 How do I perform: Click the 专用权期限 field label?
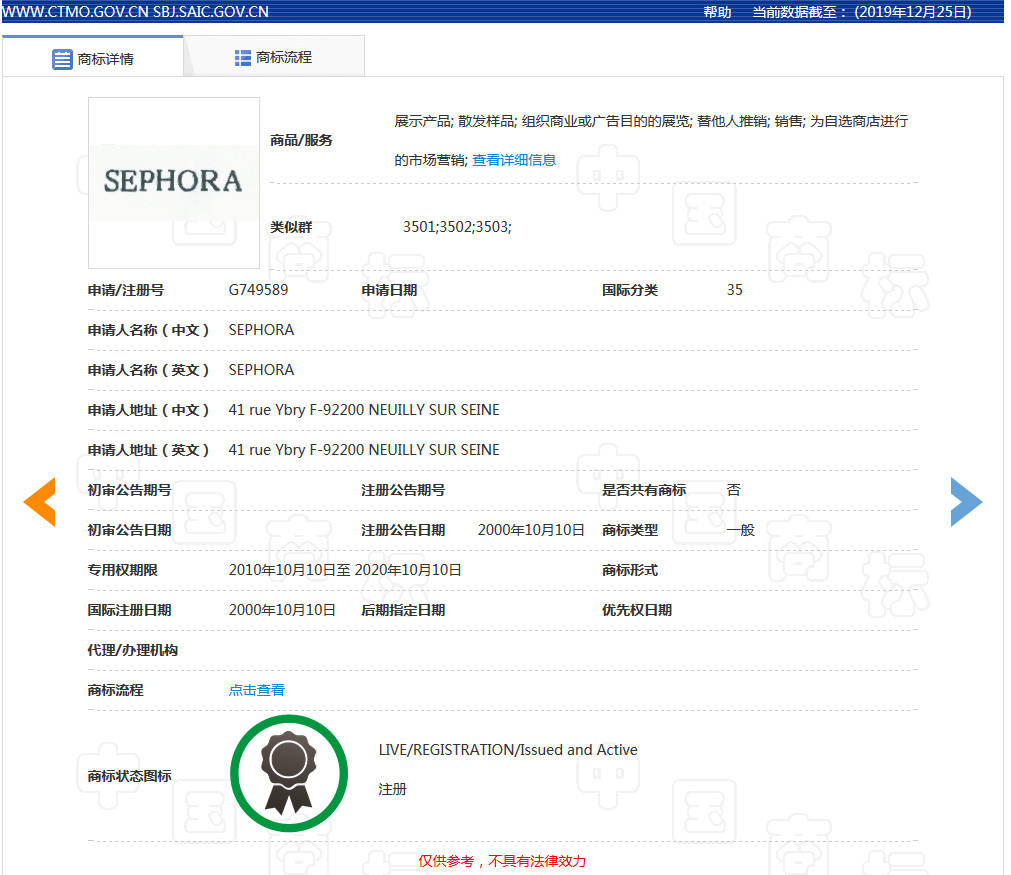(x=123, y=569)
